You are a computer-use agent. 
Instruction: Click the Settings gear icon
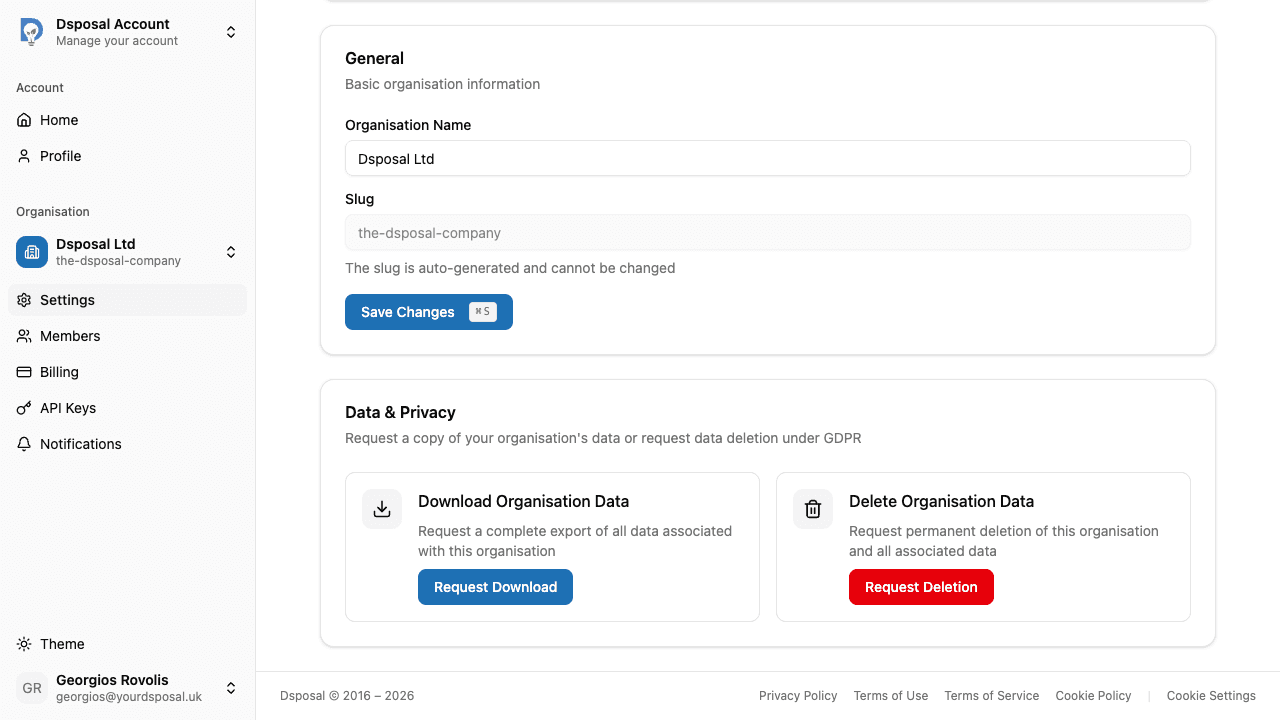(24, 300)
